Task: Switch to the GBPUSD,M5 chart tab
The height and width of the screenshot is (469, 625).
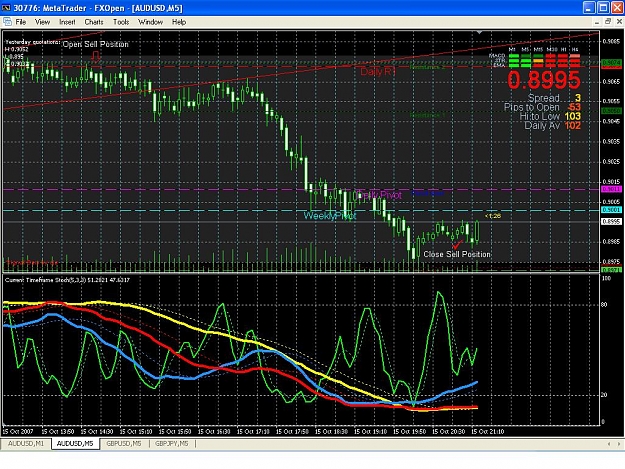Action: coord(124,443)
